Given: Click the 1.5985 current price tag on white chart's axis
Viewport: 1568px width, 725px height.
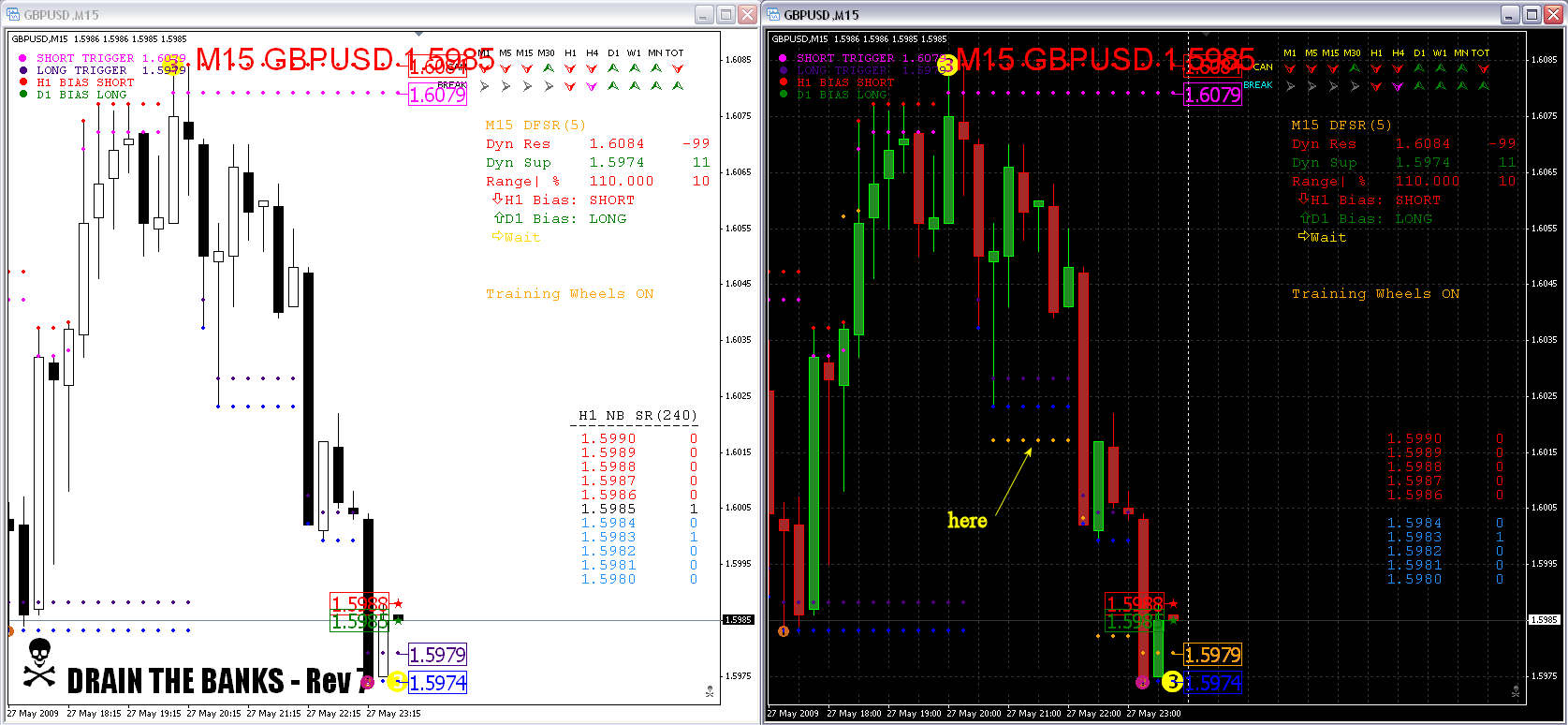Looking at the screenshot, I should (x=739, y=620).
